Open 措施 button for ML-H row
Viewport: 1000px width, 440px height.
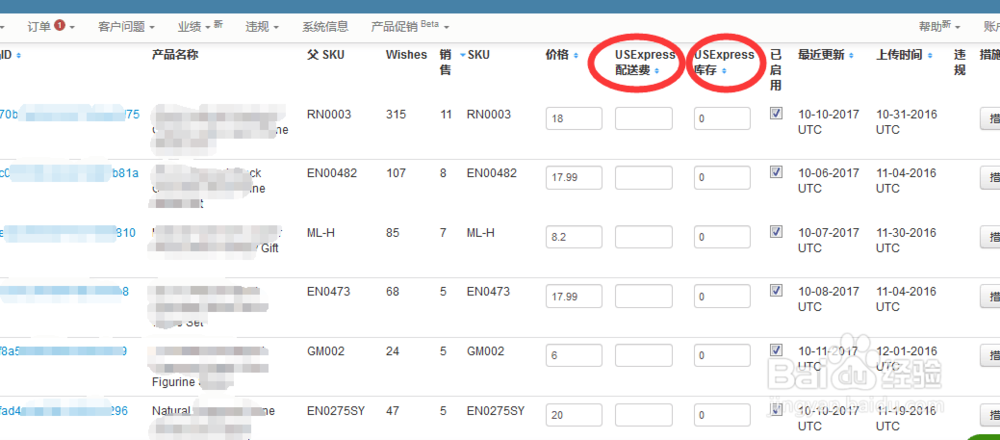990,237
